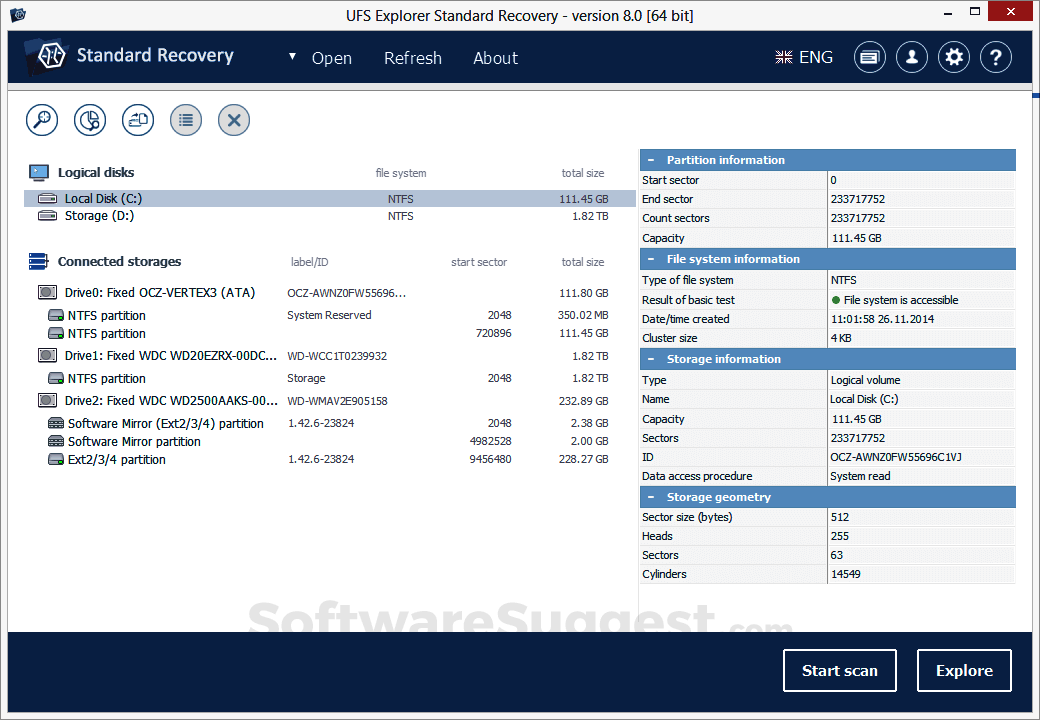Screen dimensions: 1040x720
Task: Collapse the Storage geometry section
Action: [x=651, y=497]
